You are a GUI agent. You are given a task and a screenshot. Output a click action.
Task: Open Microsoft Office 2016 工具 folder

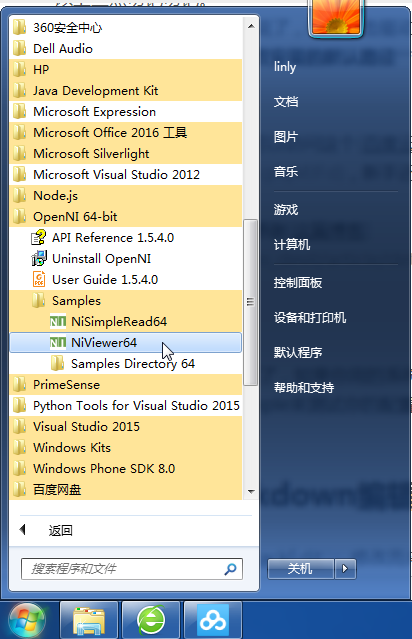click(x=126, y=132)
